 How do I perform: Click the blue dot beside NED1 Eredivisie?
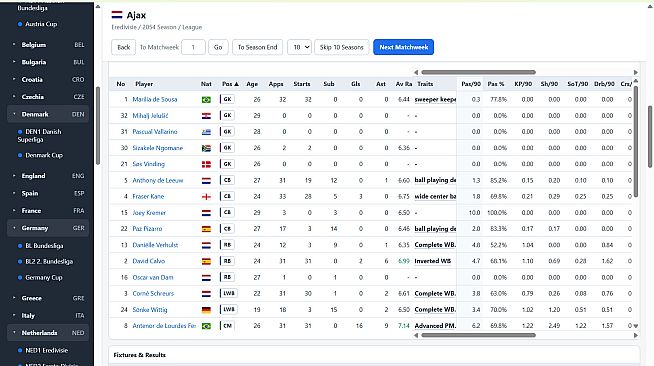tap(20, 351)
